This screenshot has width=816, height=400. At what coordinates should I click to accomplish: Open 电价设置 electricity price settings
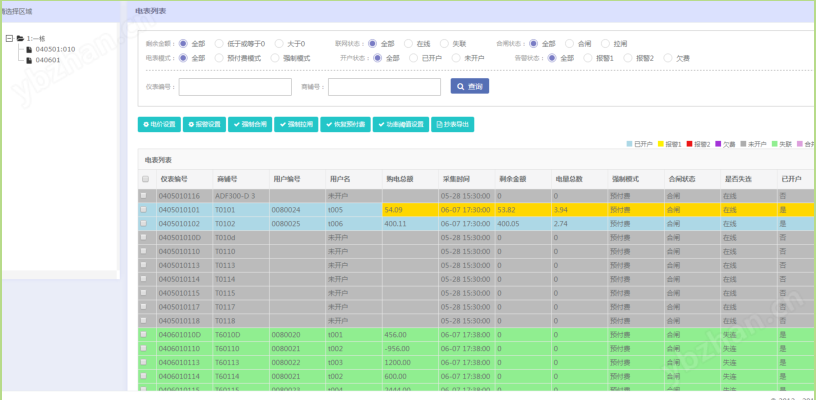point(159,124)
